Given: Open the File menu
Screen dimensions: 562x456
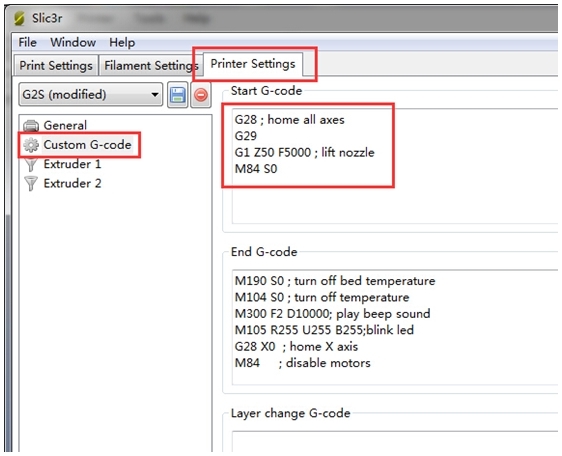Looking at the screenshot, I should pyautogui.click(x=27, y=42).
